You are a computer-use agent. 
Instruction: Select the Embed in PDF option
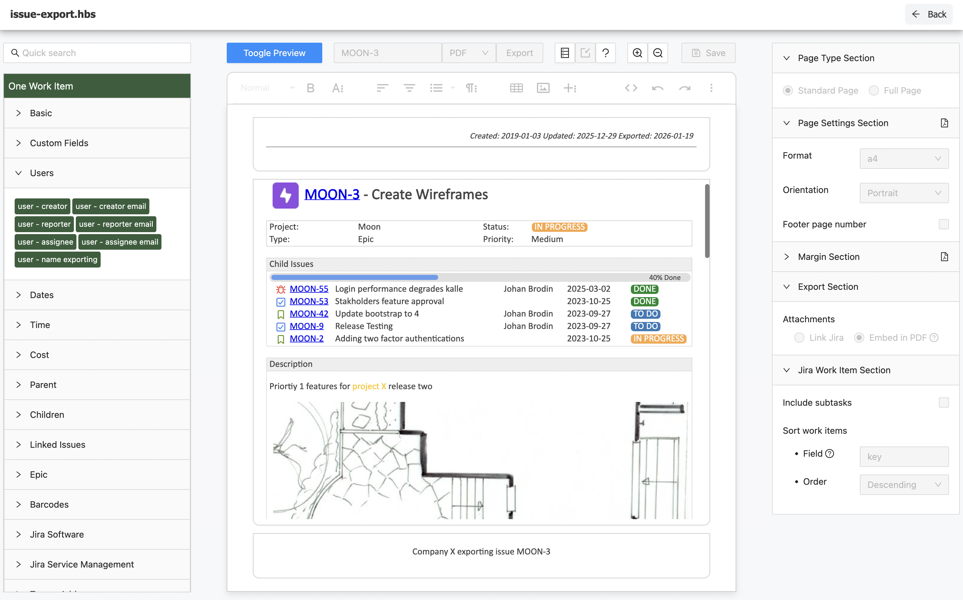tap(859, 337)
